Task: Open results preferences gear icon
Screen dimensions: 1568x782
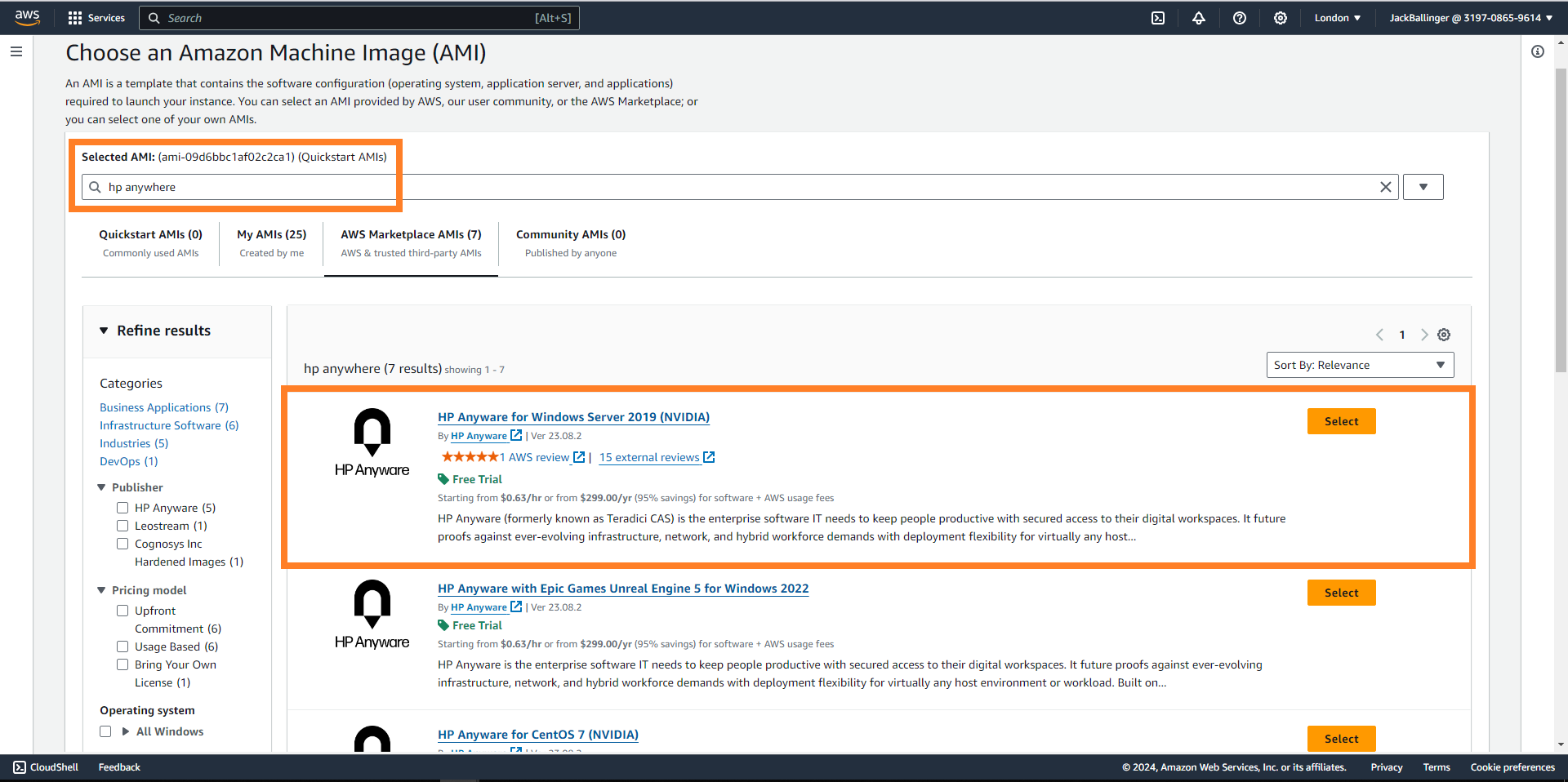Action: click(1444, 335)
